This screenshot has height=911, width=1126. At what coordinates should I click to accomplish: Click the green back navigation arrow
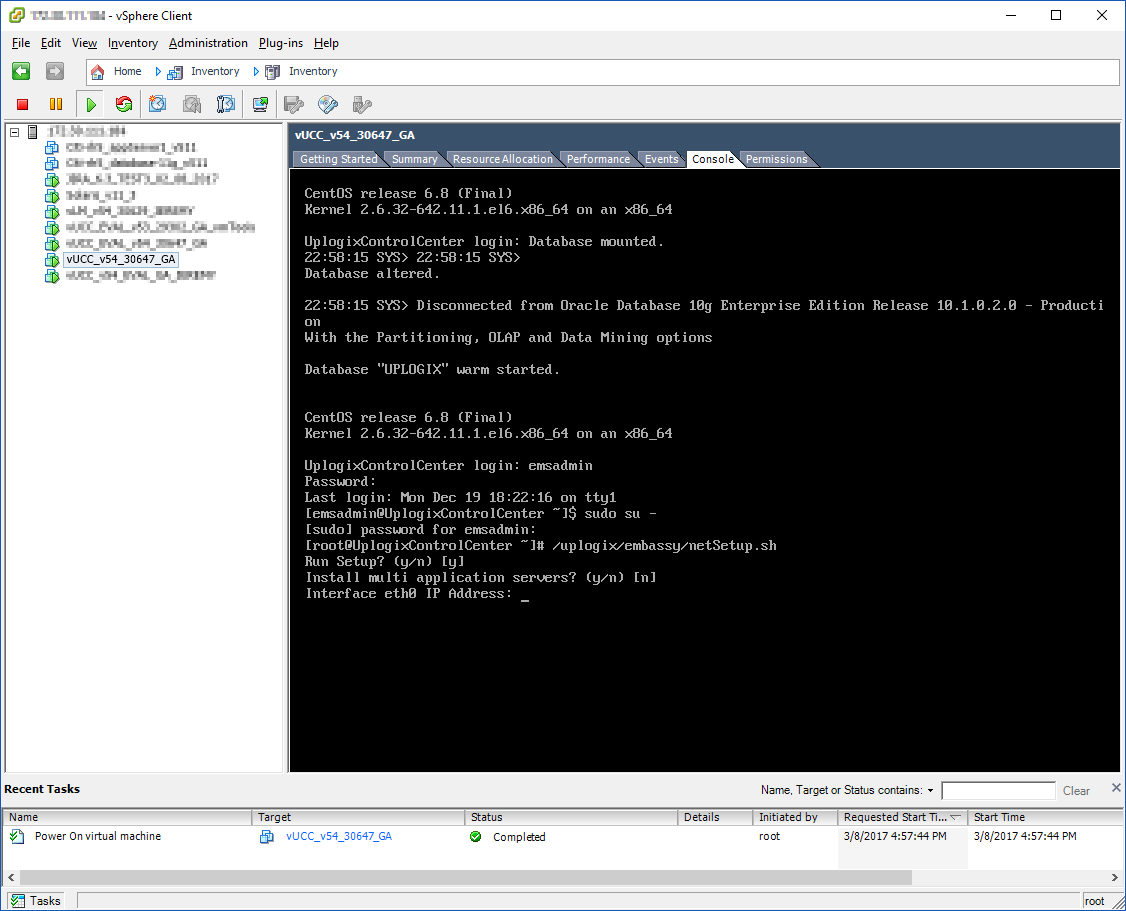point(21,71)
